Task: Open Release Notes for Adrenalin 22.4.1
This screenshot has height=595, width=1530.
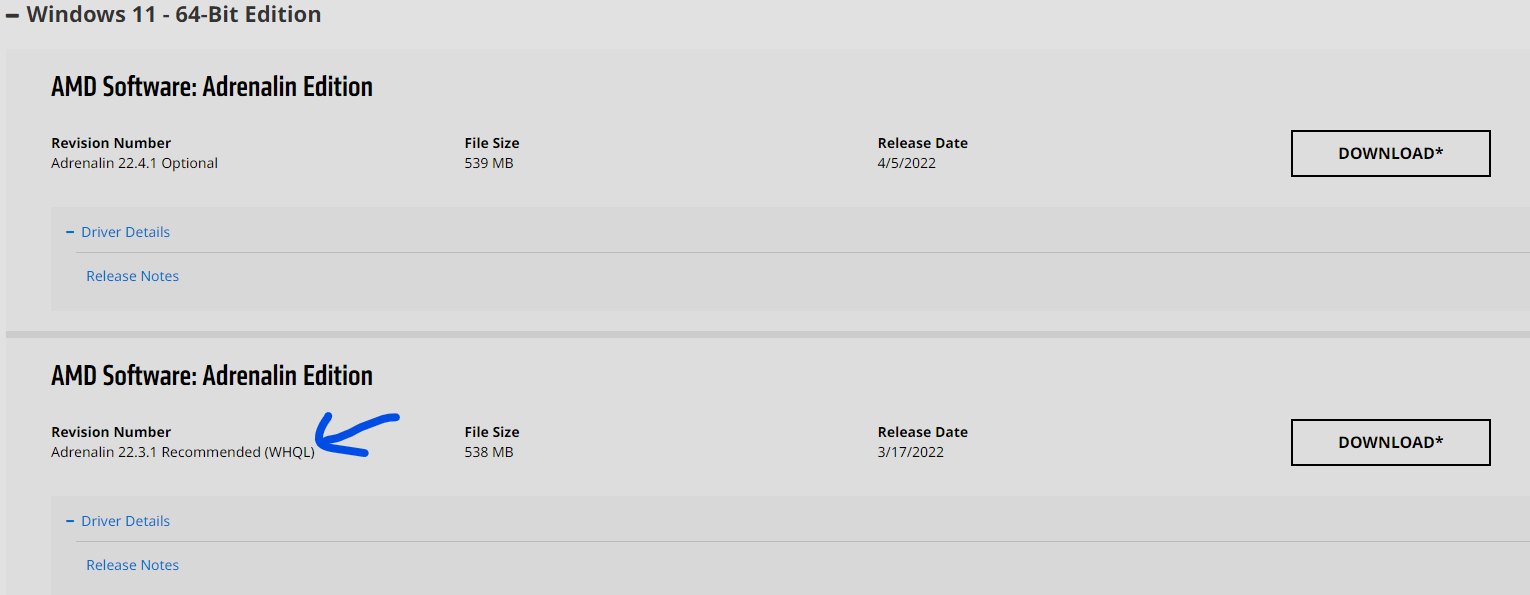Action: [x=132, y=276]
